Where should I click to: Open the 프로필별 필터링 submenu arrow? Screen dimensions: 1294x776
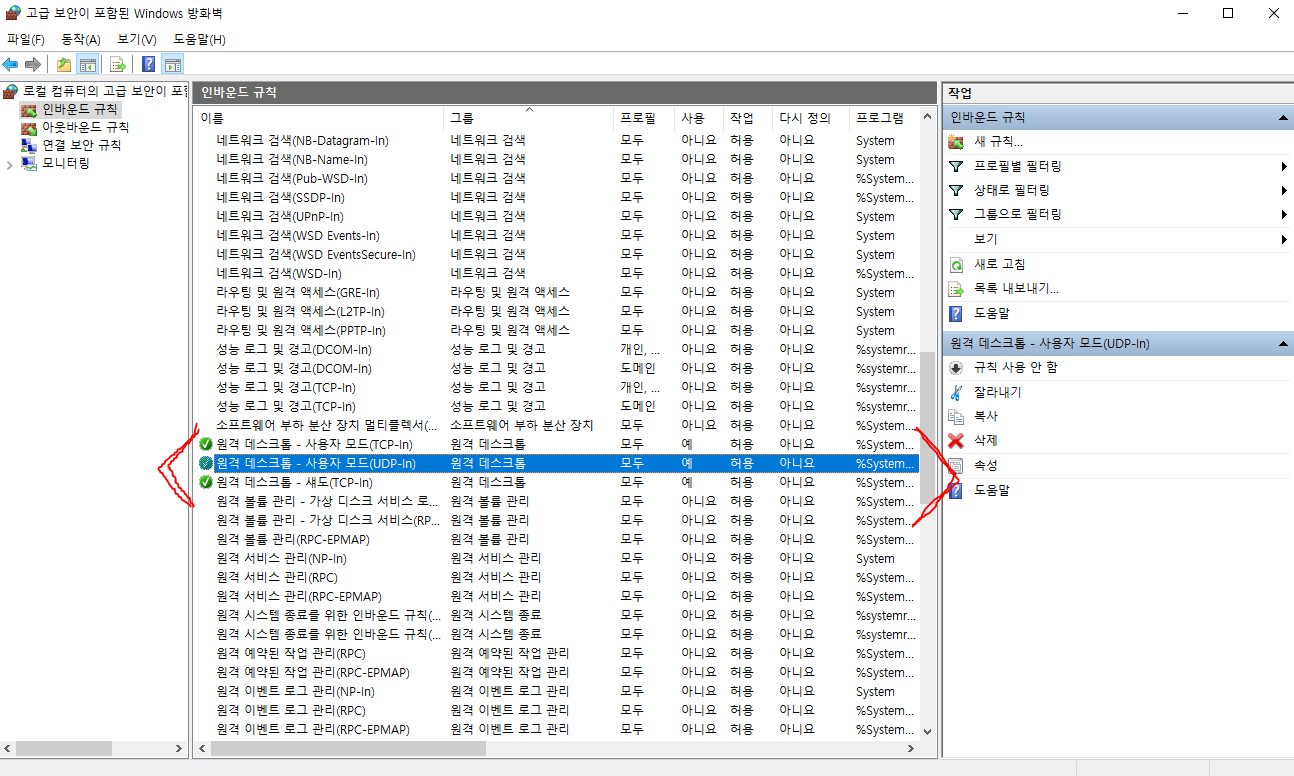point(1283,166)
